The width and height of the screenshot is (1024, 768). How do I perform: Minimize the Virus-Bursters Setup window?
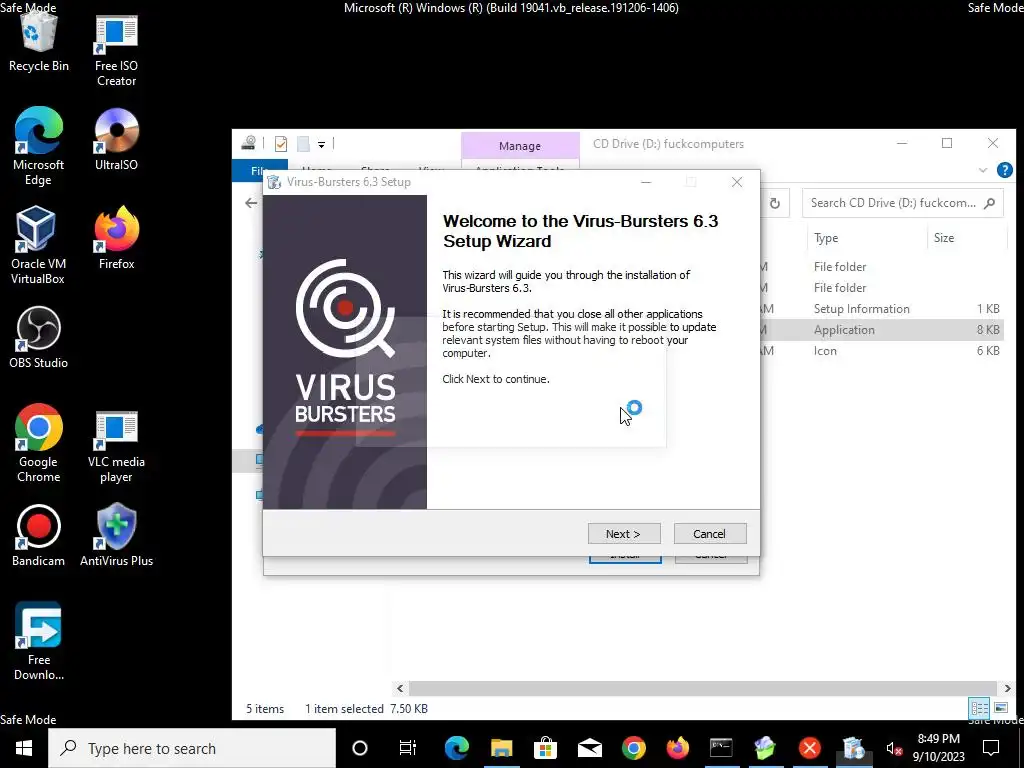tap(646, 182)
